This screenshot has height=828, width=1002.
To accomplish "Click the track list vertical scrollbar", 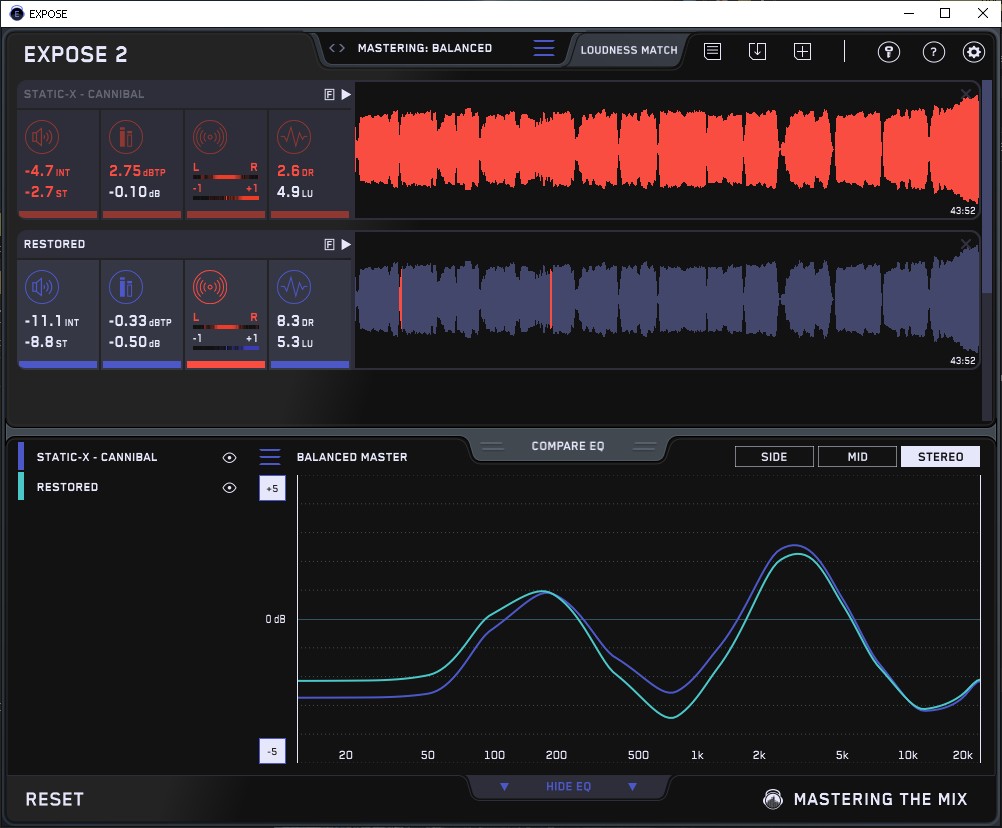I will 987,185.
